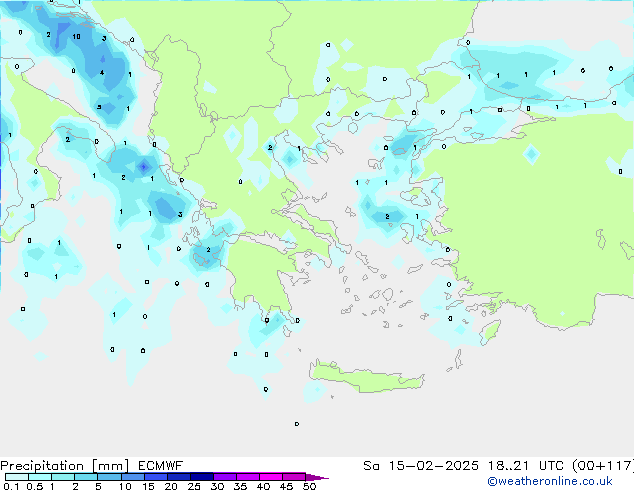Click the above-50 mm legend arrow tip
Viewport: 634px width, 490px height.
tap(317, 477)
